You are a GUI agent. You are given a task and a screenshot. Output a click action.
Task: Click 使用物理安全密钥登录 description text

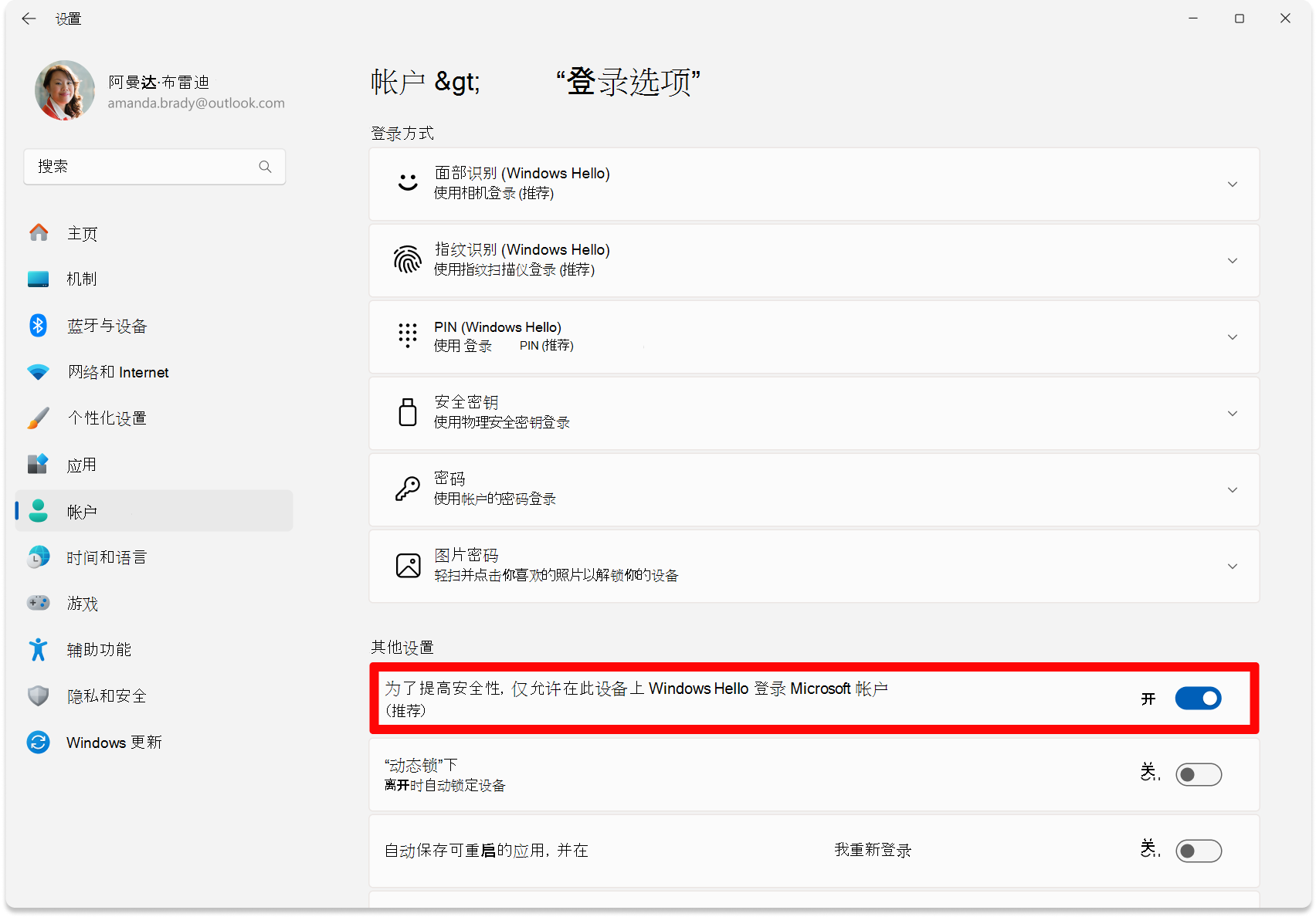(x=502, y=422)
